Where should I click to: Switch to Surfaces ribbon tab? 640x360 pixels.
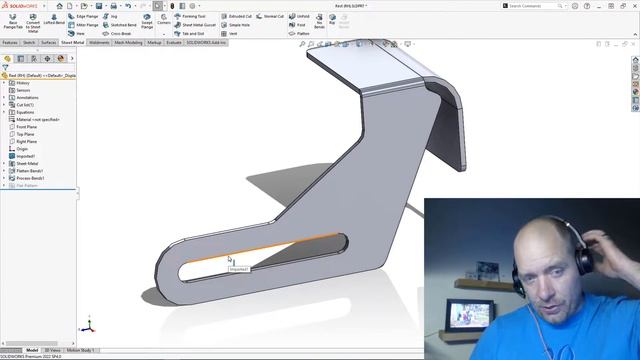point(49,42)
